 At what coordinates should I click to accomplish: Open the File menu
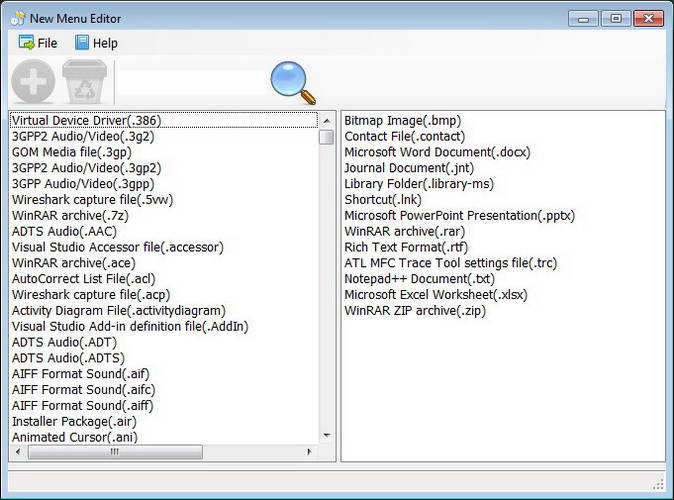coord(38,43)
